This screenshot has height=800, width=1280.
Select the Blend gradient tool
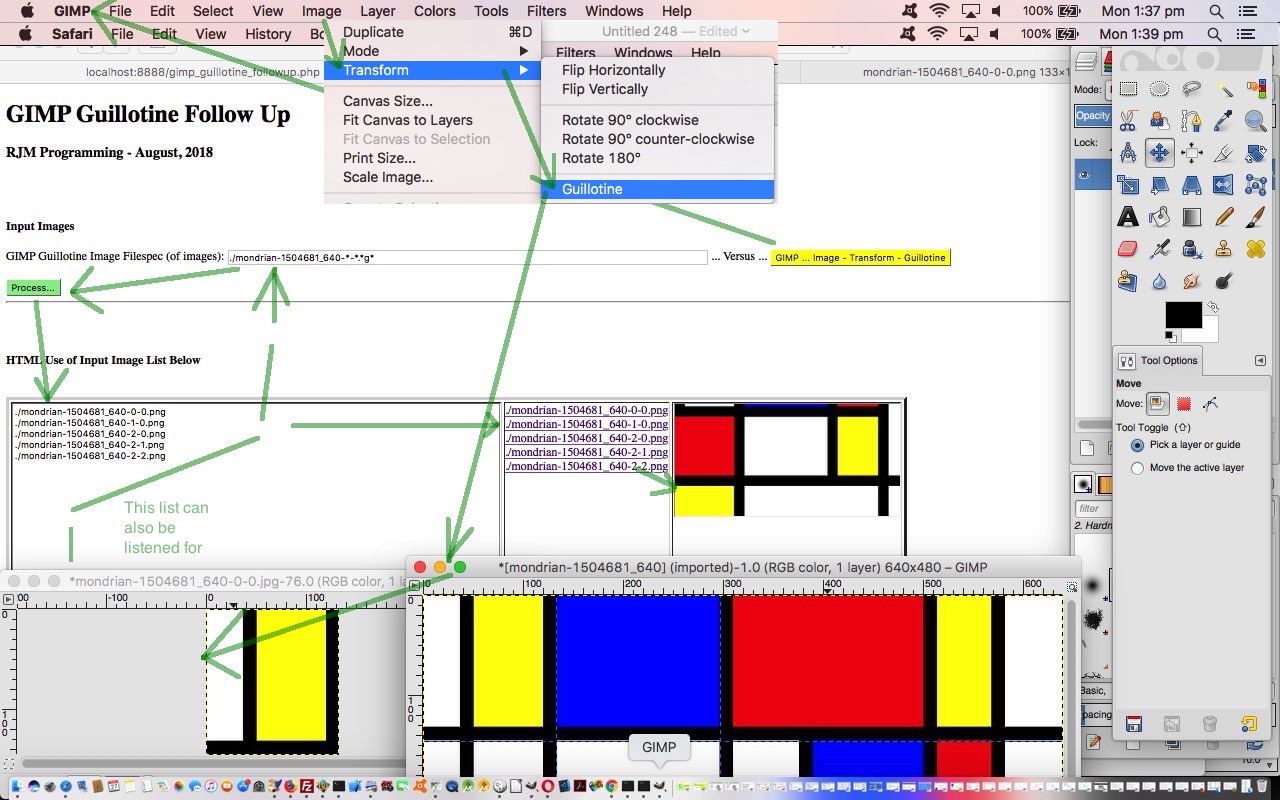point(1191,217)
